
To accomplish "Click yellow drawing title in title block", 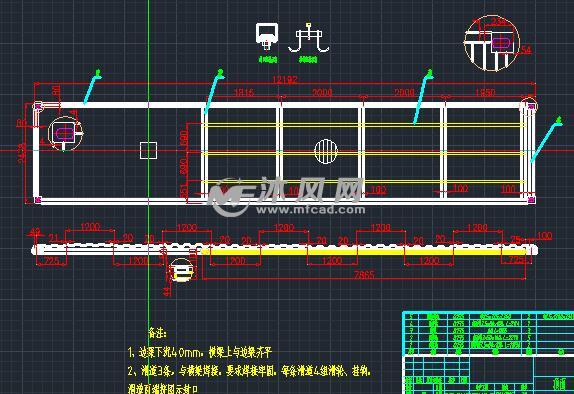I will point(559,384).
